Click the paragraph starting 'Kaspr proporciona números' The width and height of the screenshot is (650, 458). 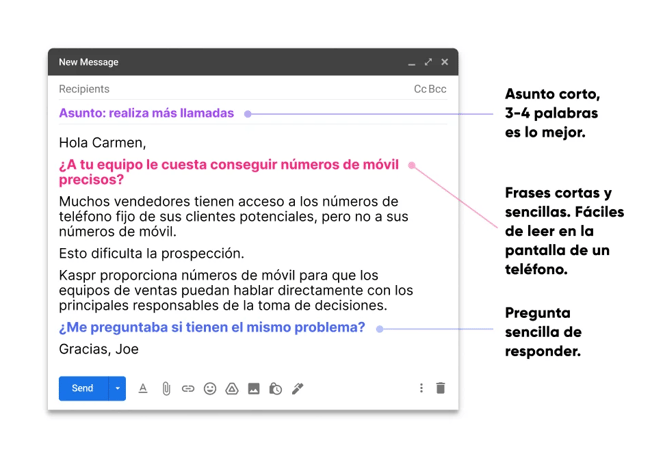click(x=236, y=290)
